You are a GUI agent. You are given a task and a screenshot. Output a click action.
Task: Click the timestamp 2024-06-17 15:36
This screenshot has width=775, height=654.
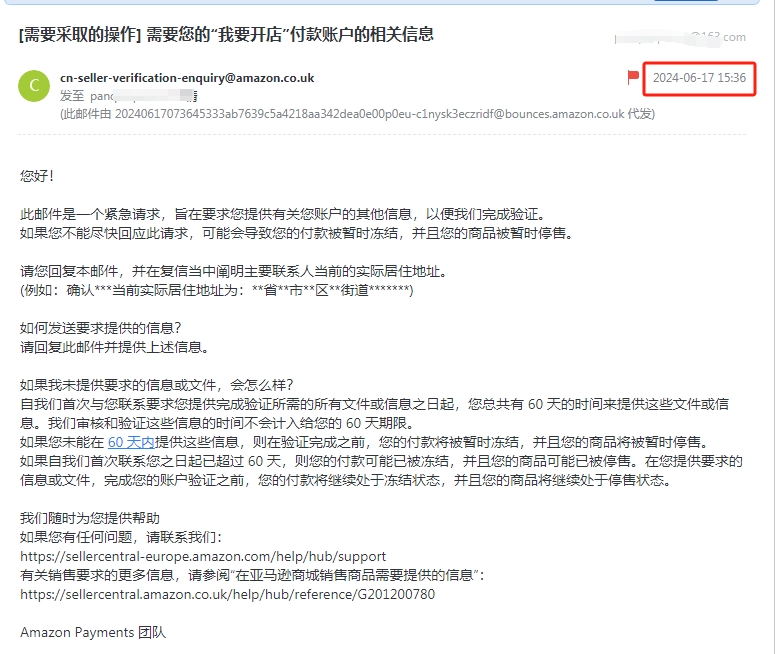pos(699,78)
